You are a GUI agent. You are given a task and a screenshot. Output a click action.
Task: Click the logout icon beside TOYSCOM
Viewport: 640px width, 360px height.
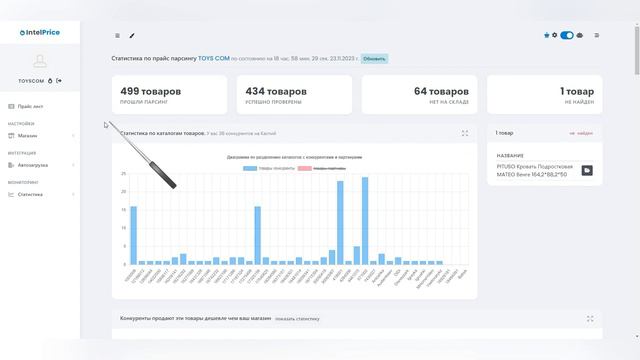[59, 81]
